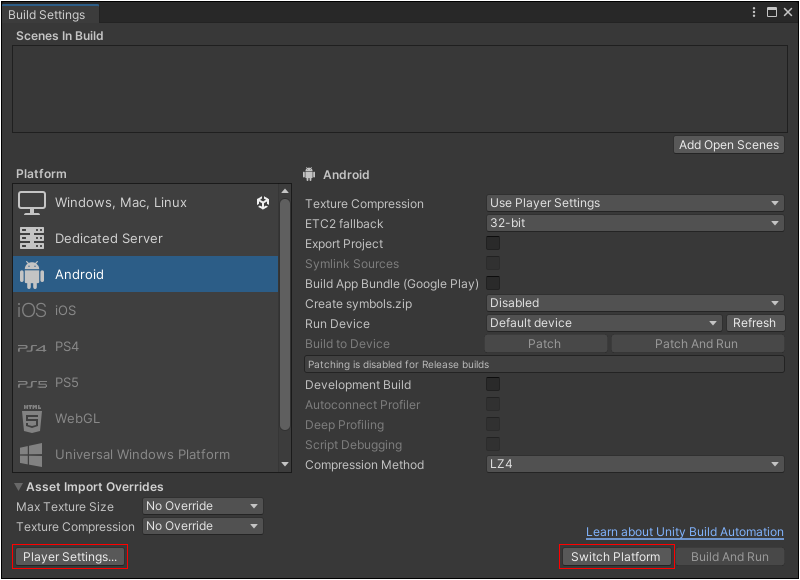This screenshot has height=580, width=800.
Task: Click the Patching is disabled message box
Action: (544, 364)
